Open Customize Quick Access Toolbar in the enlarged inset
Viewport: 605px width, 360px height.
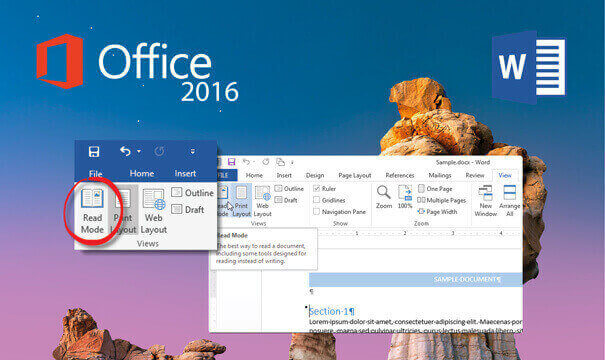[192, 152]
